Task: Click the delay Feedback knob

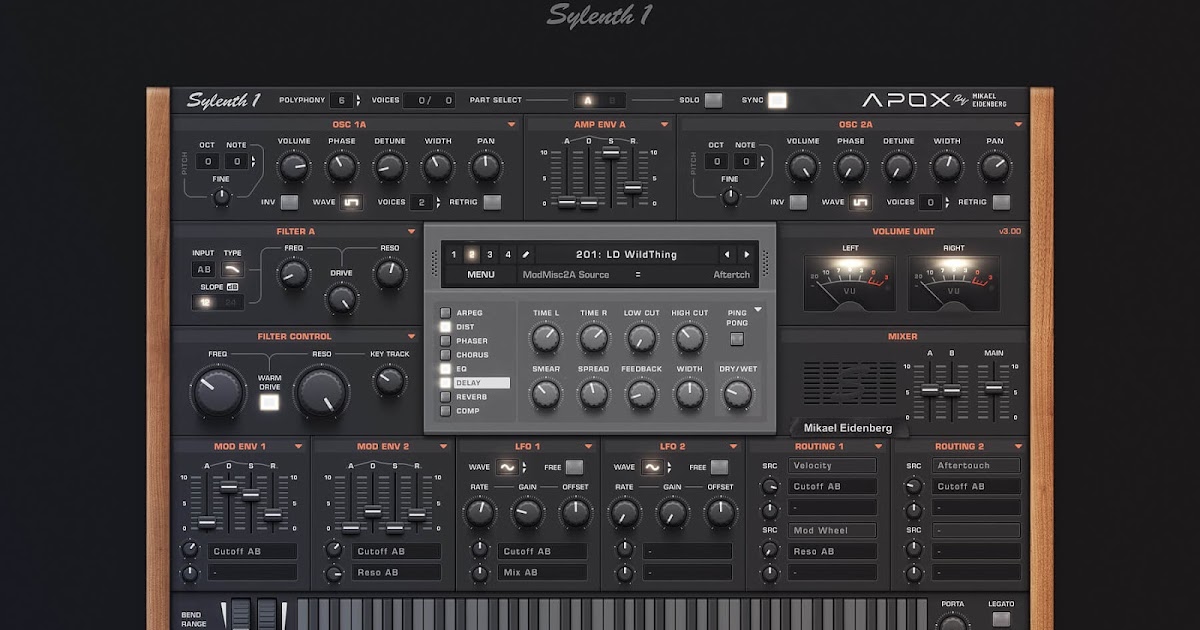Action: pyautogui.click(x=641, y=394)
